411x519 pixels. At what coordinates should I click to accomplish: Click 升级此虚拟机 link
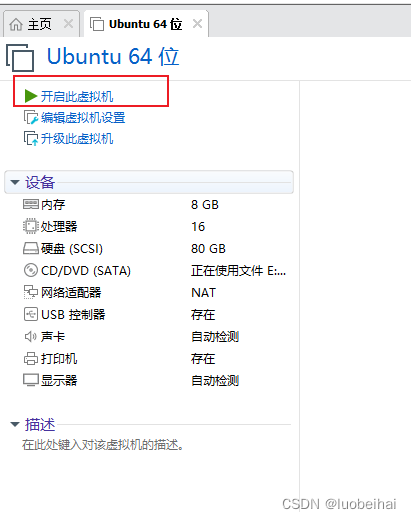coord(77,139)
